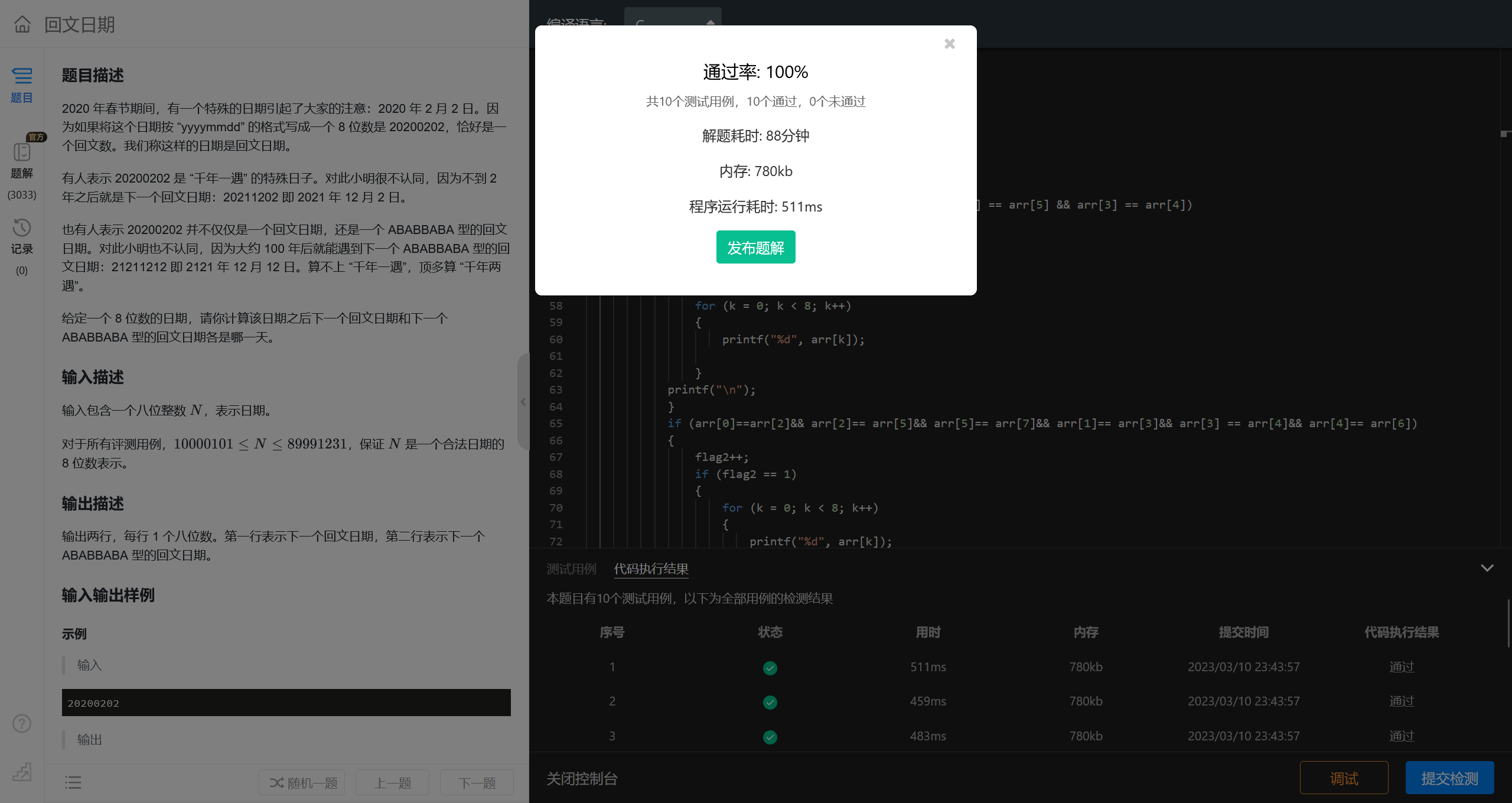Click the help question mark icon
This screenshot has width=1512, height=803.
(22, 724)
